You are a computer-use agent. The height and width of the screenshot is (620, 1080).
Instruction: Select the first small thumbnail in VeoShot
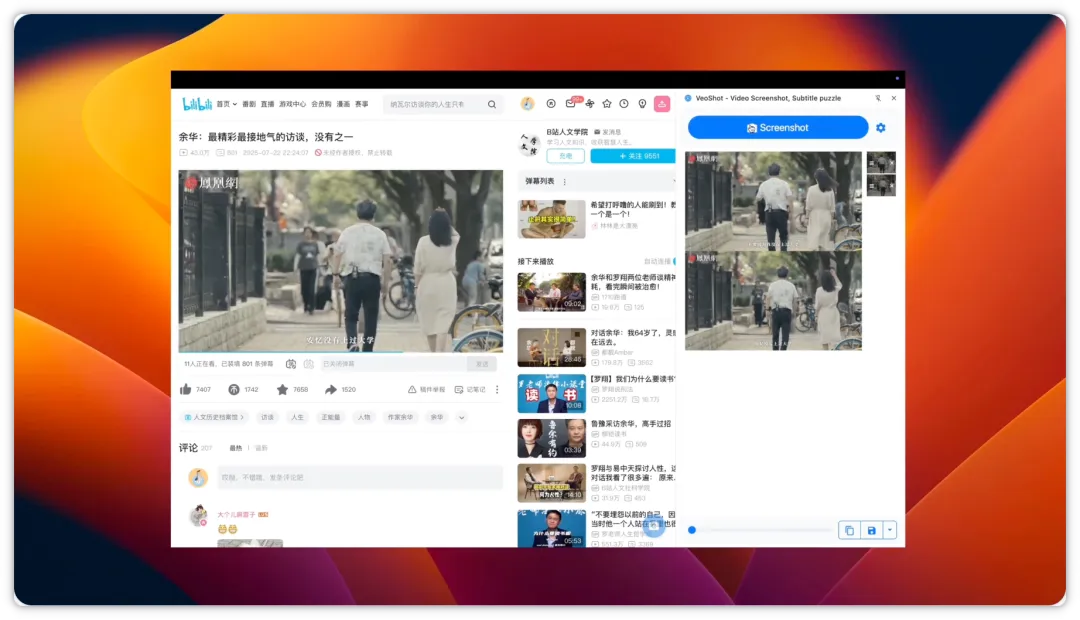coord(881,163)
